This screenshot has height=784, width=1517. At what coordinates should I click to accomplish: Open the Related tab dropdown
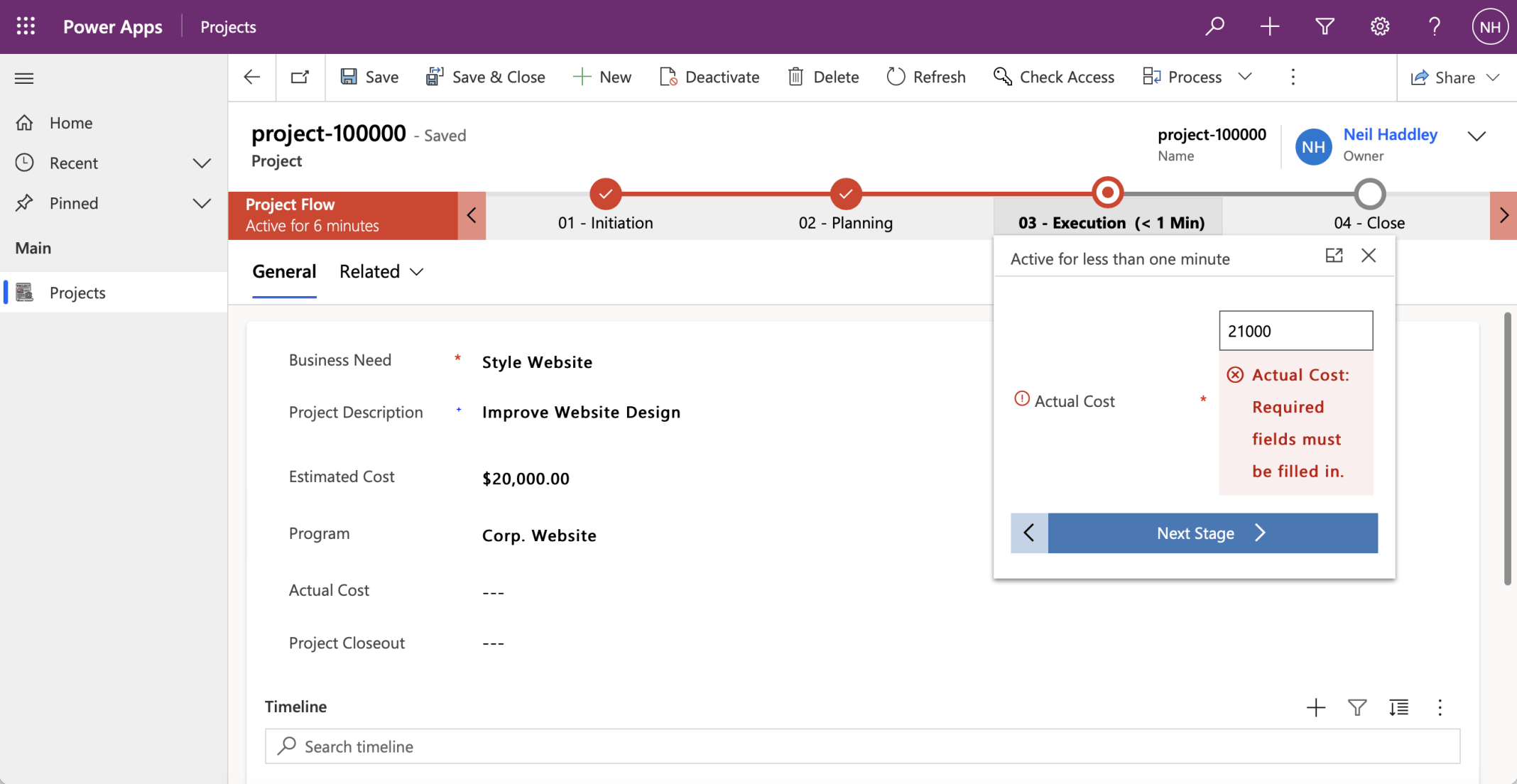[x=381, y=272]
